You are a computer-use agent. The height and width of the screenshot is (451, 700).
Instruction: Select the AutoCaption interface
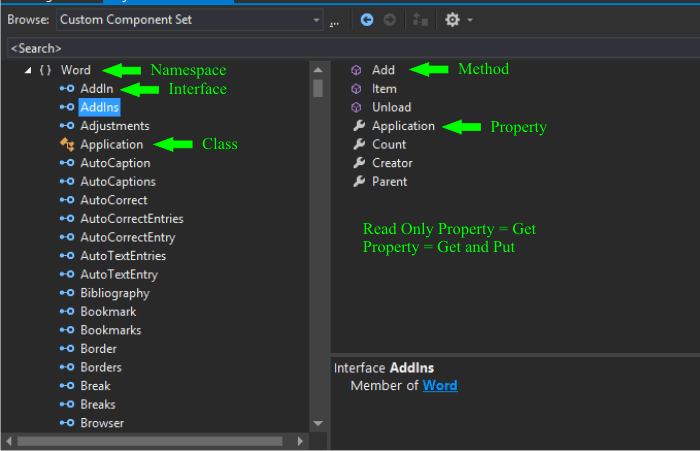click(115, 163)
